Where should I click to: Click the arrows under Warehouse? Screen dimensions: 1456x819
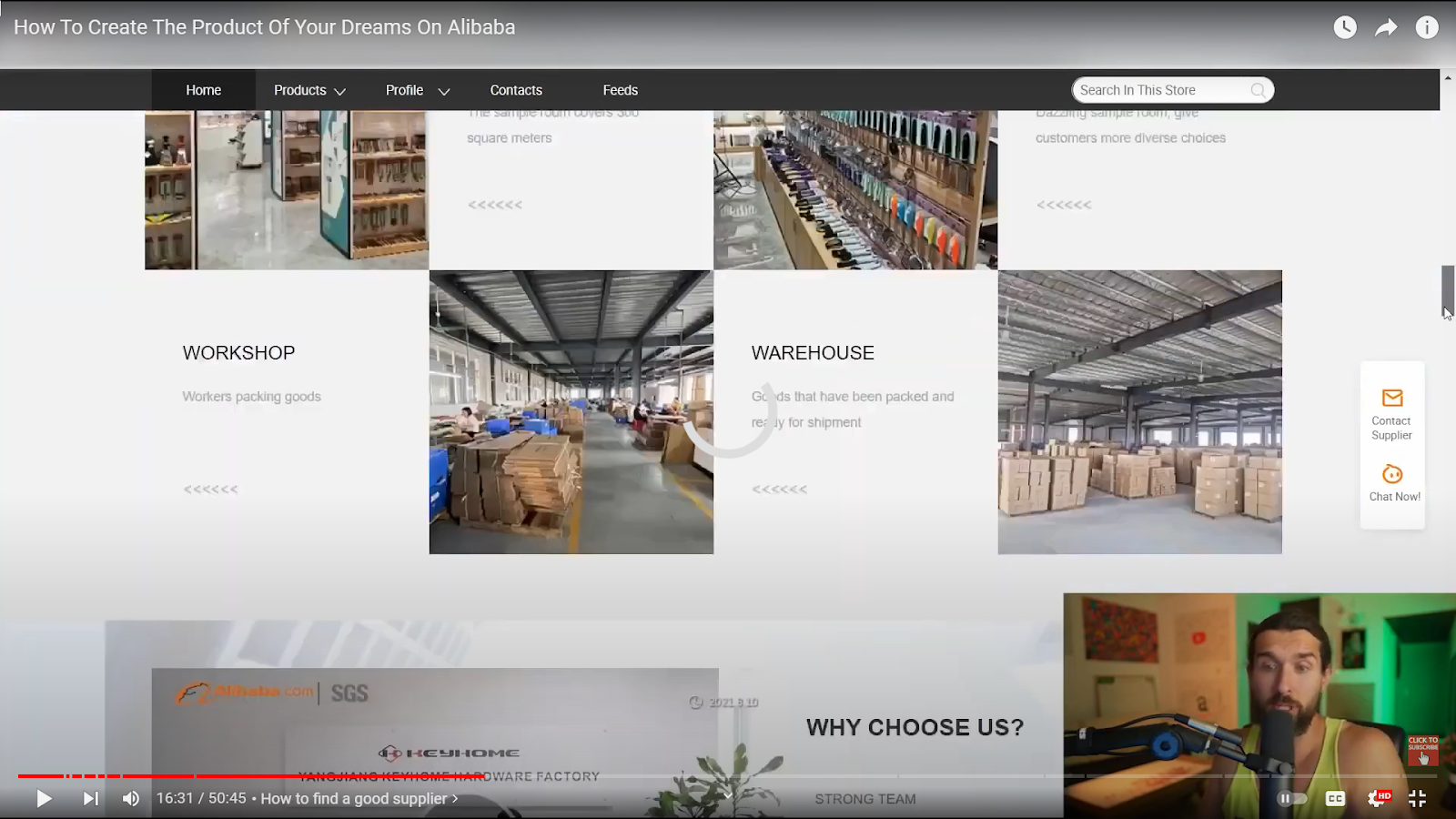[x=779, y=490]
